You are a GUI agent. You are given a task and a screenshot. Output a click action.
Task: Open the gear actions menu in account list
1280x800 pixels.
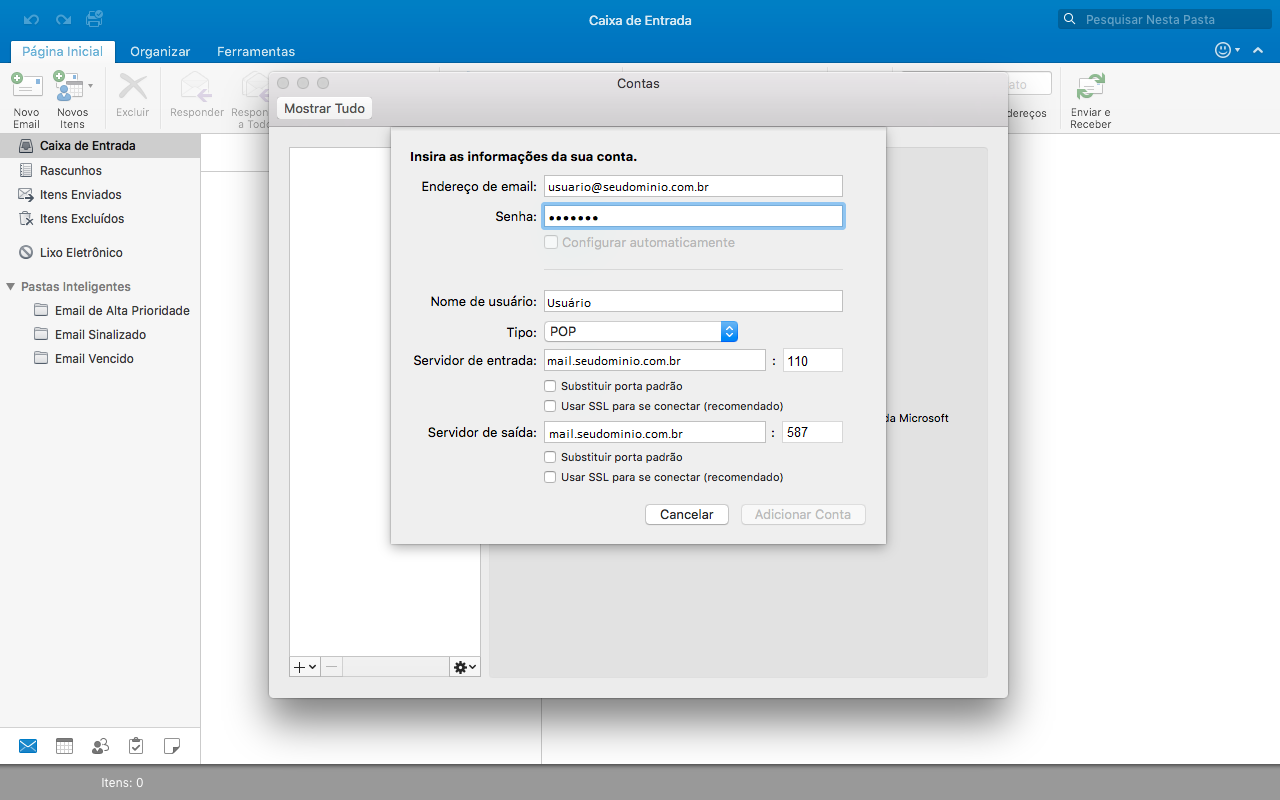coord(464,667)
